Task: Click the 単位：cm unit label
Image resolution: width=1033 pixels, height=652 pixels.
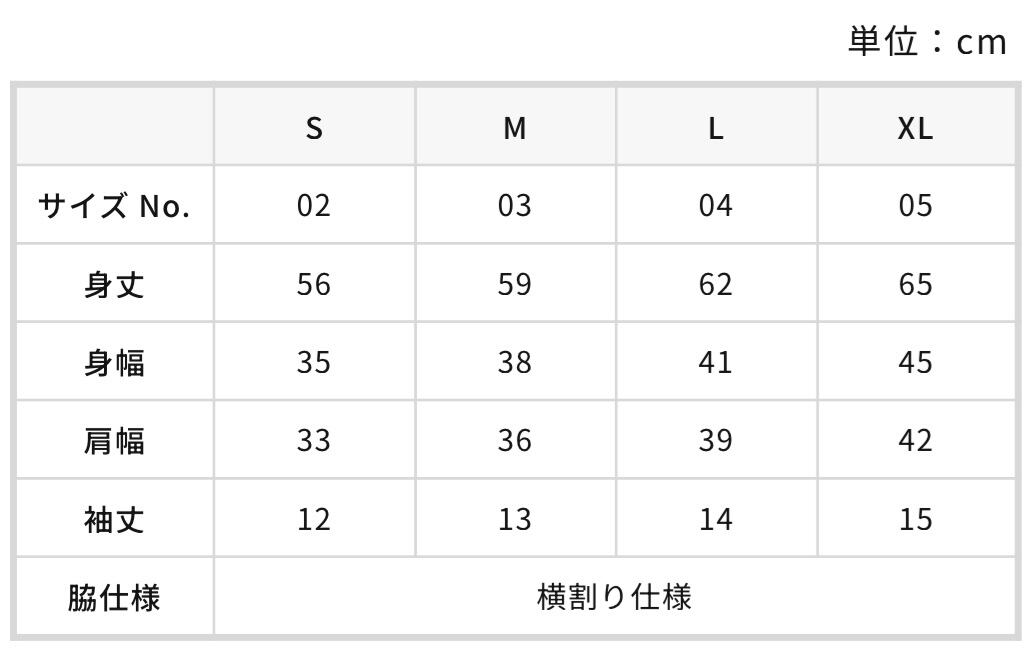Action: tap(927, 41)
